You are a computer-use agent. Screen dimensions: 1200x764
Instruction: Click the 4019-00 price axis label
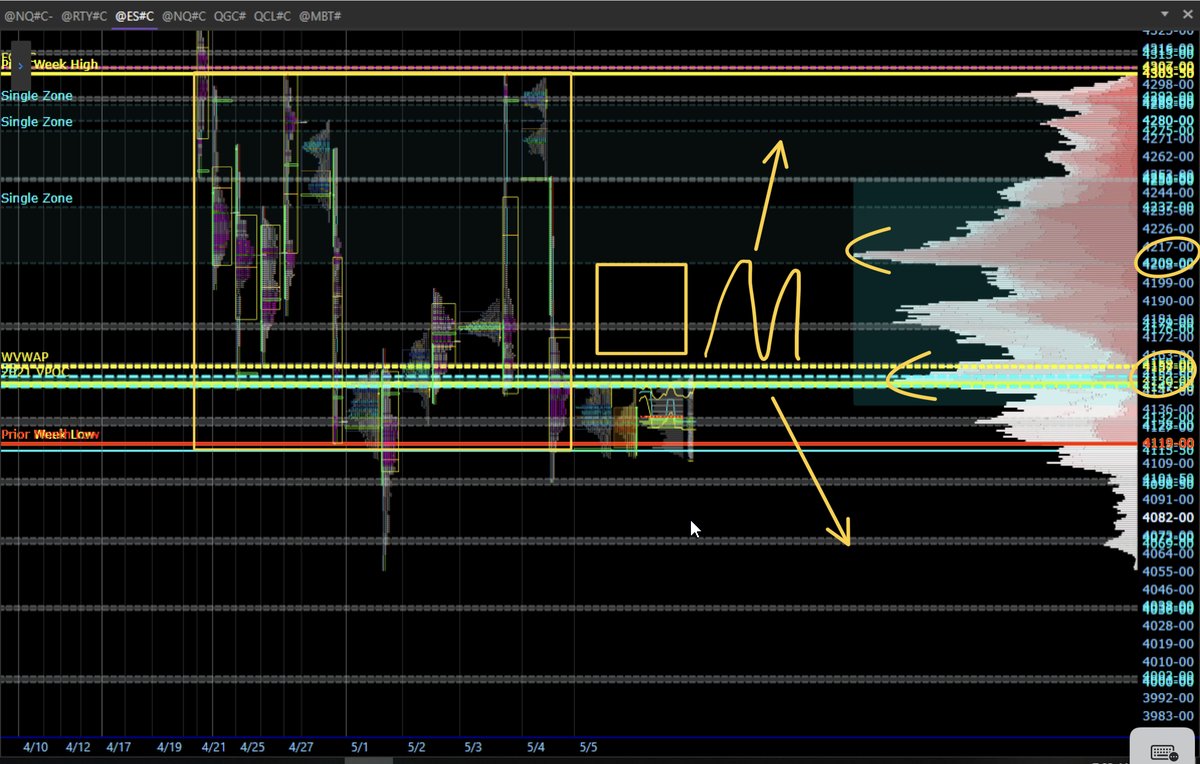1169,644
